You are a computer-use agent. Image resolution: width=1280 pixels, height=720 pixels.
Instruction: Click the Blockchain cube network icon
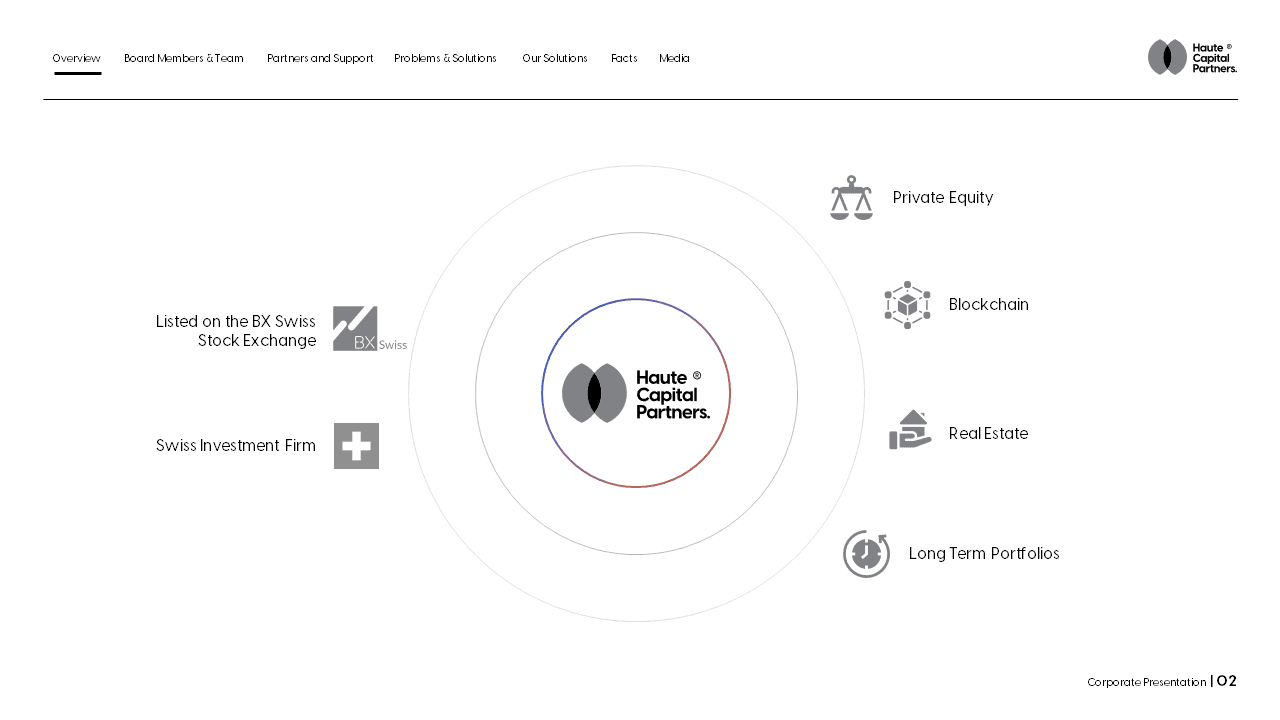click(x=907, y=305)
